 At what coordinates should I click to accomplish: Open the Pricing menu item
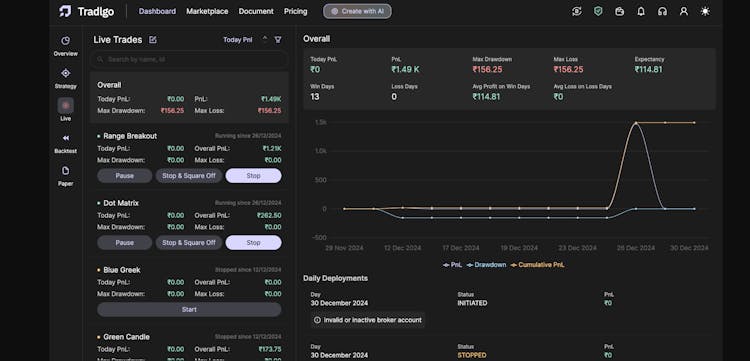click(296, 11)
